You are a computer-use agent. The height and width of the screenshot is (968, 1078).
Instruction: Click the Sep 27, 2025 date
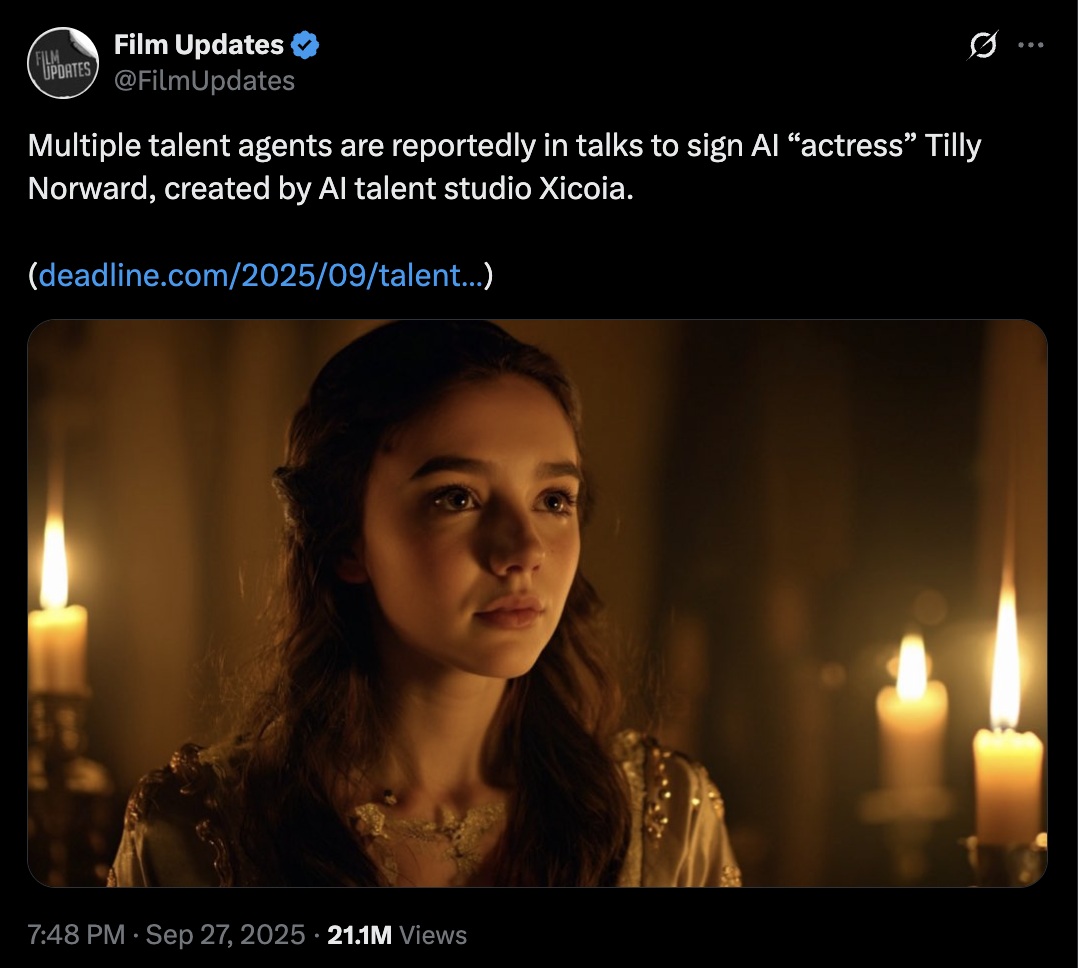[x=225, y=935]
